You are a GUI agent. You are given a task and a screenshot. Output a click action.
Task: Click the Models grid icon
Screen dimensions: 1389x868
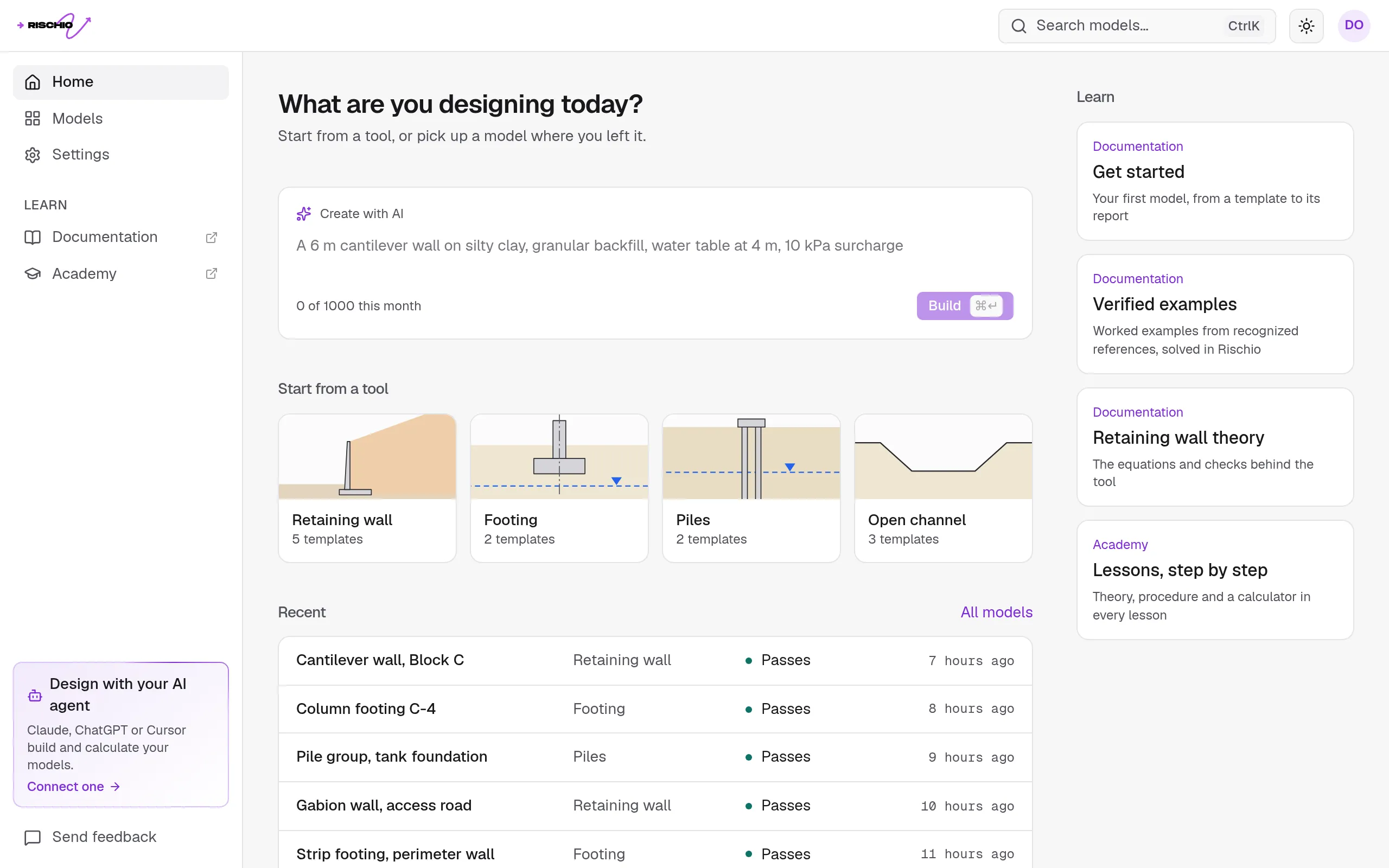33,118
